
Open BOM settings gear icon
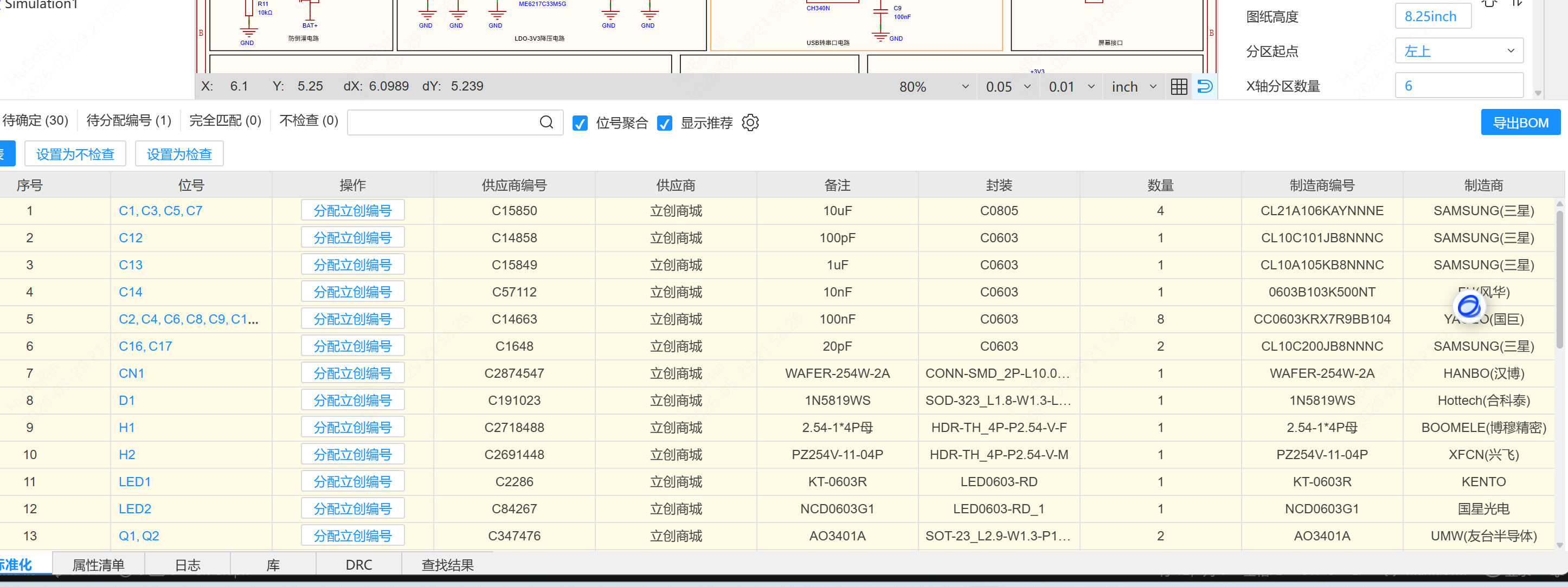[750, 123]
